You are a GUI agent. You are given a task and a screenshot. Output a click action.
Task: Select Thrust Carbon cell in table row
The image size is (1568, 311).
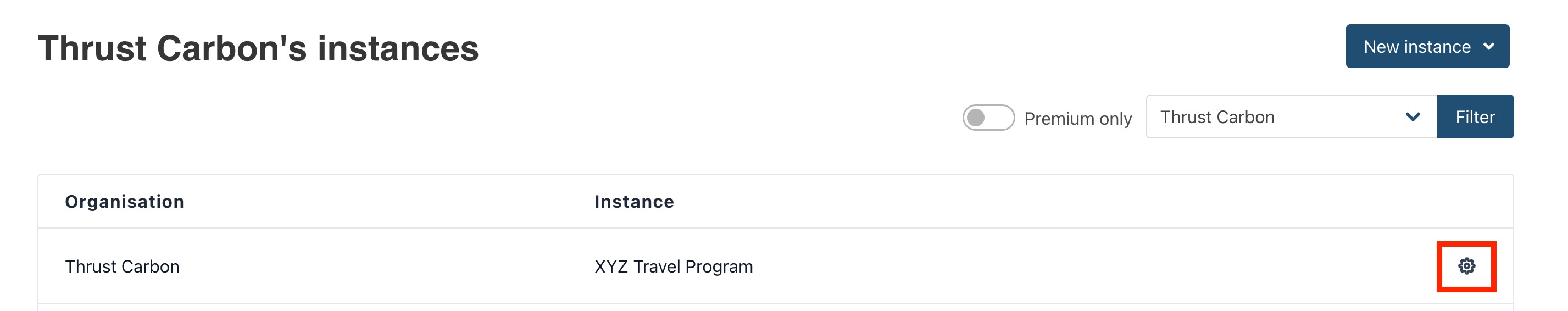[122, 266]
